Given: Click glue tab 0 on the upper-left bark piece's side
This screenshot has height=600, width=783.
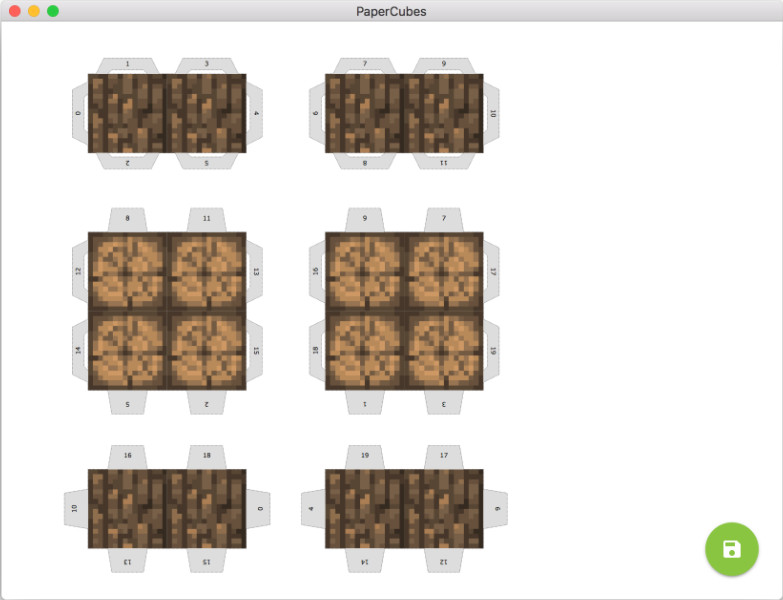Looking at the screenshot, I should pyautogui.click(x=79, y=113).
